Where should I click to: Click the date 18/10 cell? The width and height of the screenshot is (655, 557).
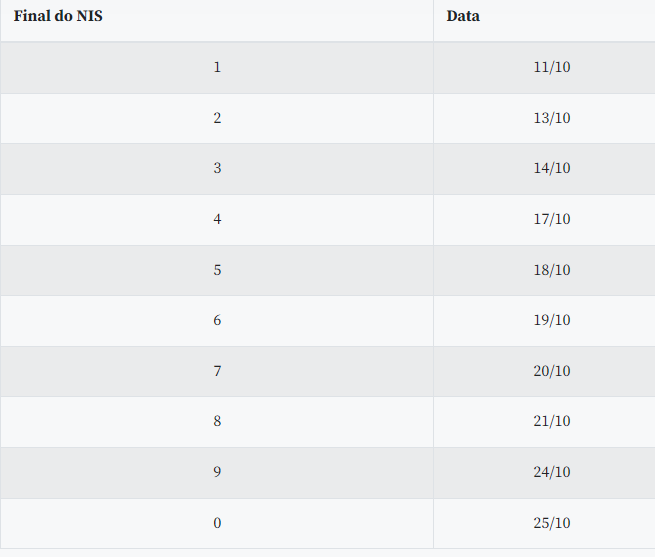coord(552,270)
